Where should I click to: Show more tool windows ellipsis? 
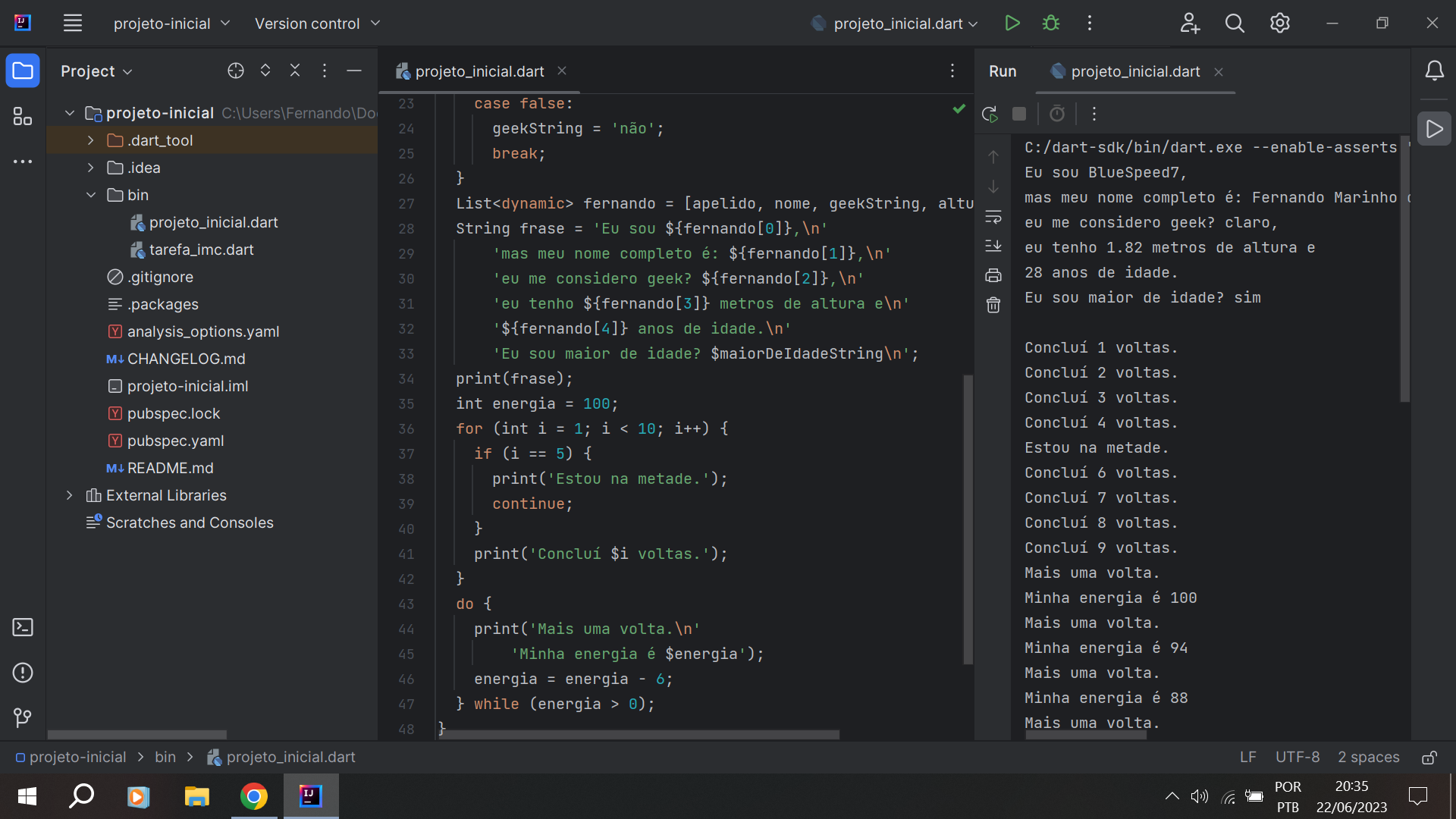click(23, 162)
